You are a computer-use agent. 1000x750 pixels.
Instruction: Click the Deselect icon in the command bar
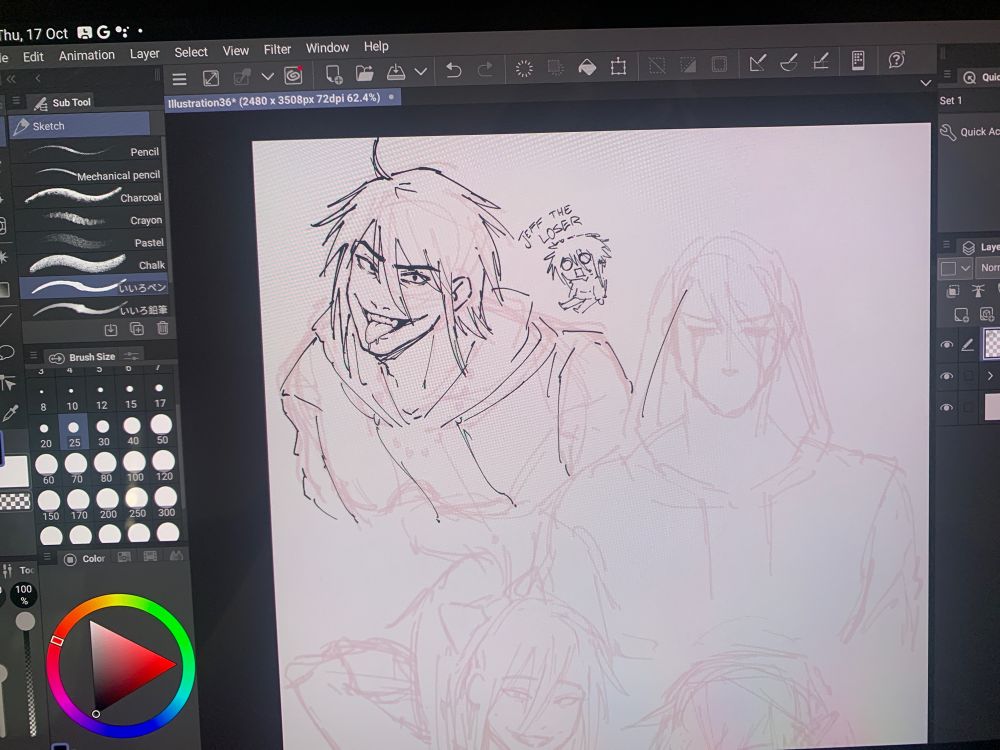coord(657,65)
